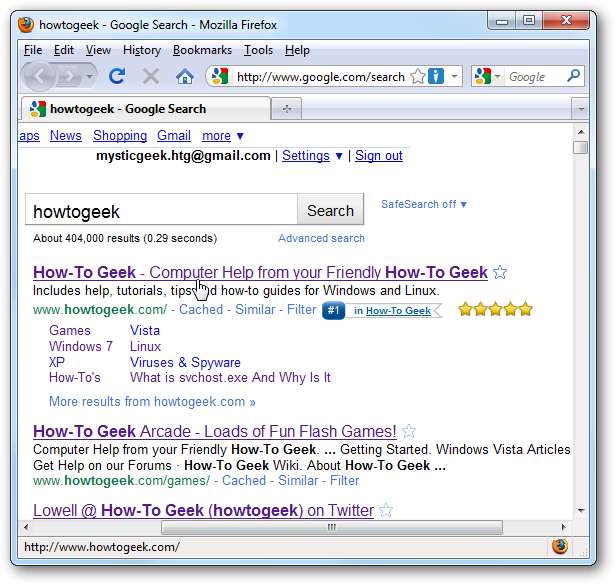Click the Stop loading X icon
Screen dimensions: 615x584
(x=151, y=76)
